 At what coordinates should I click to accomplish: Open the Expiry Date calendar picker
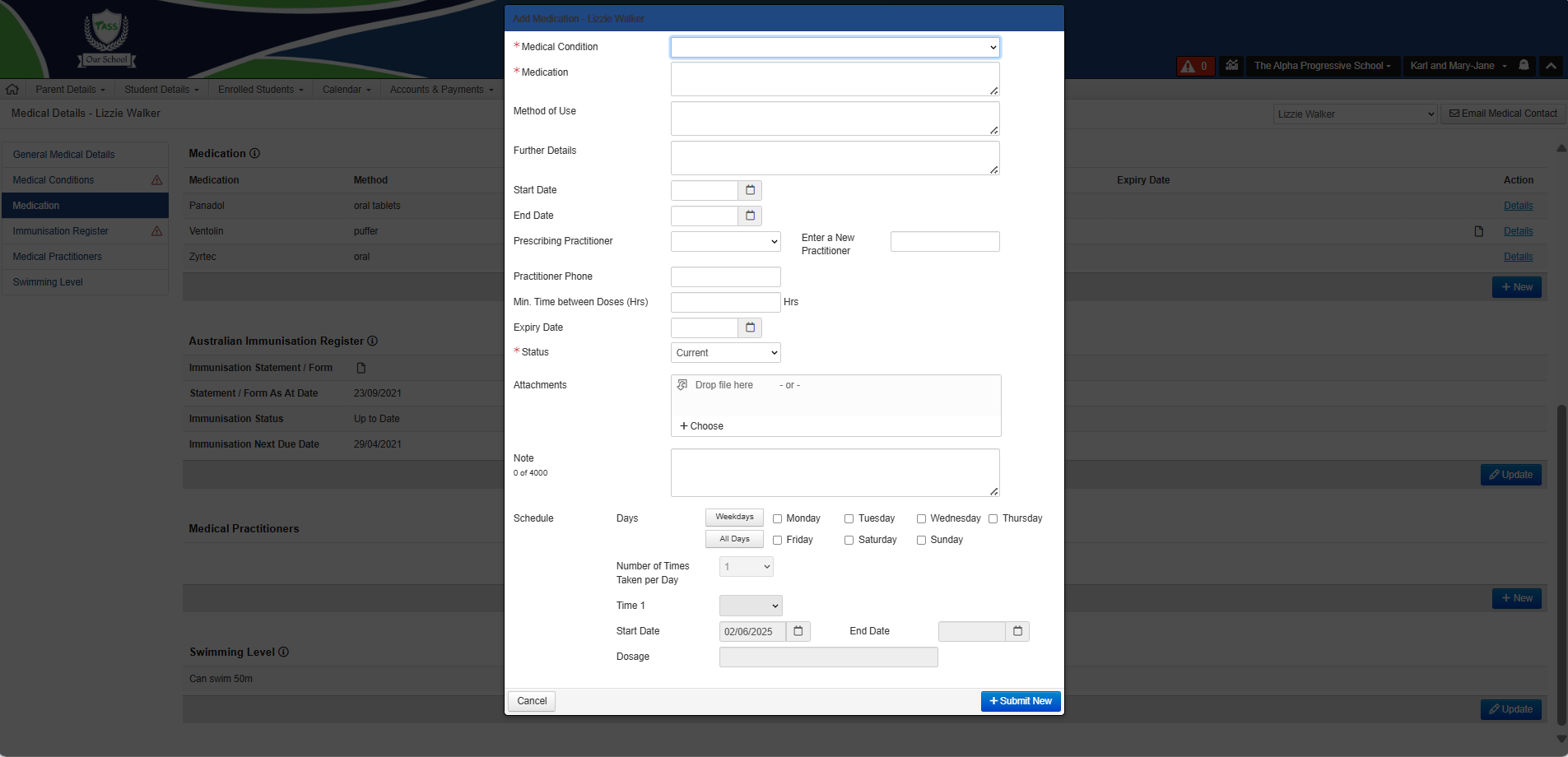(750, 327)
